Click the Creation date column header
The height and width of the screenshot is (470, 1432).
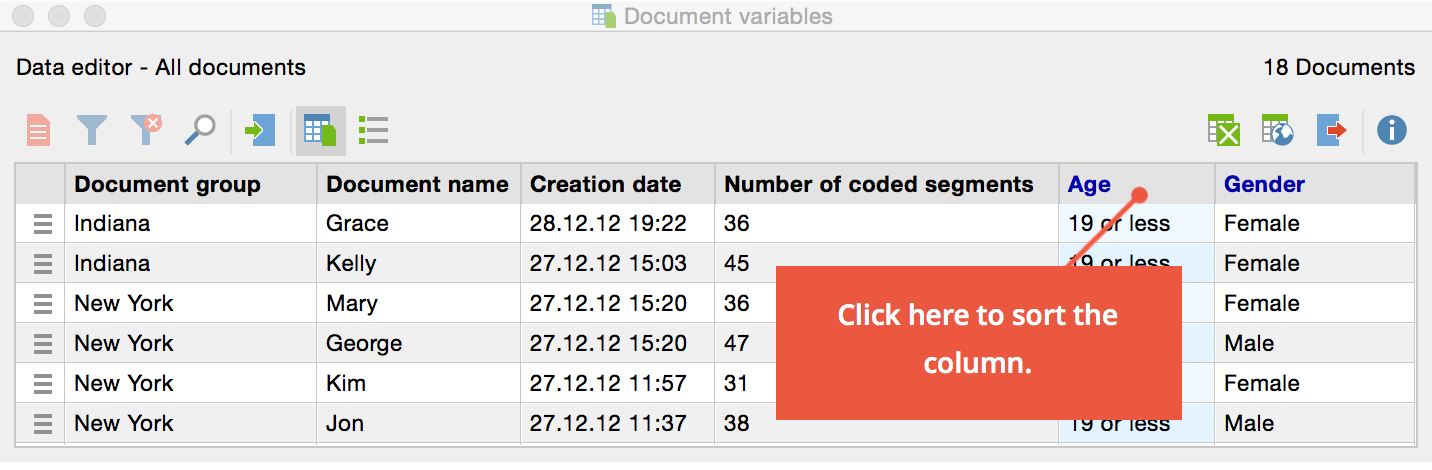[605, 184]
